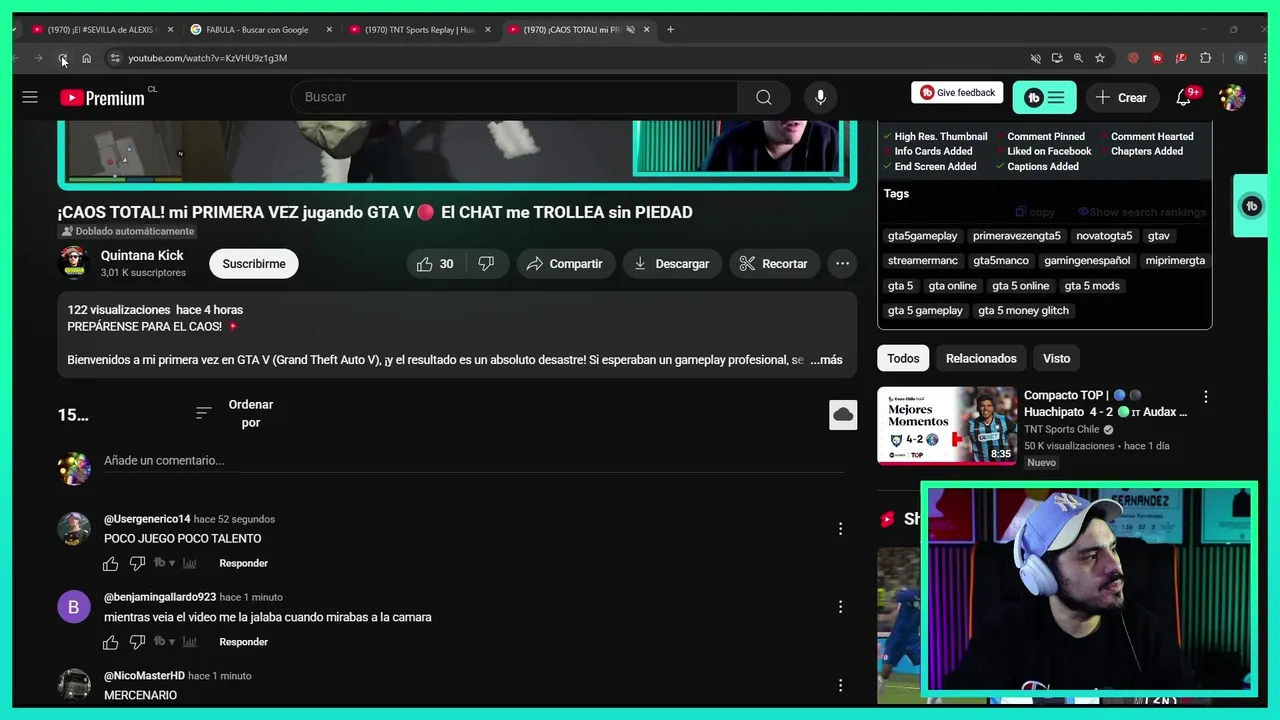1280x720 pixels.
Task: Bookmark this page with the star
Action: (1100, 58)
